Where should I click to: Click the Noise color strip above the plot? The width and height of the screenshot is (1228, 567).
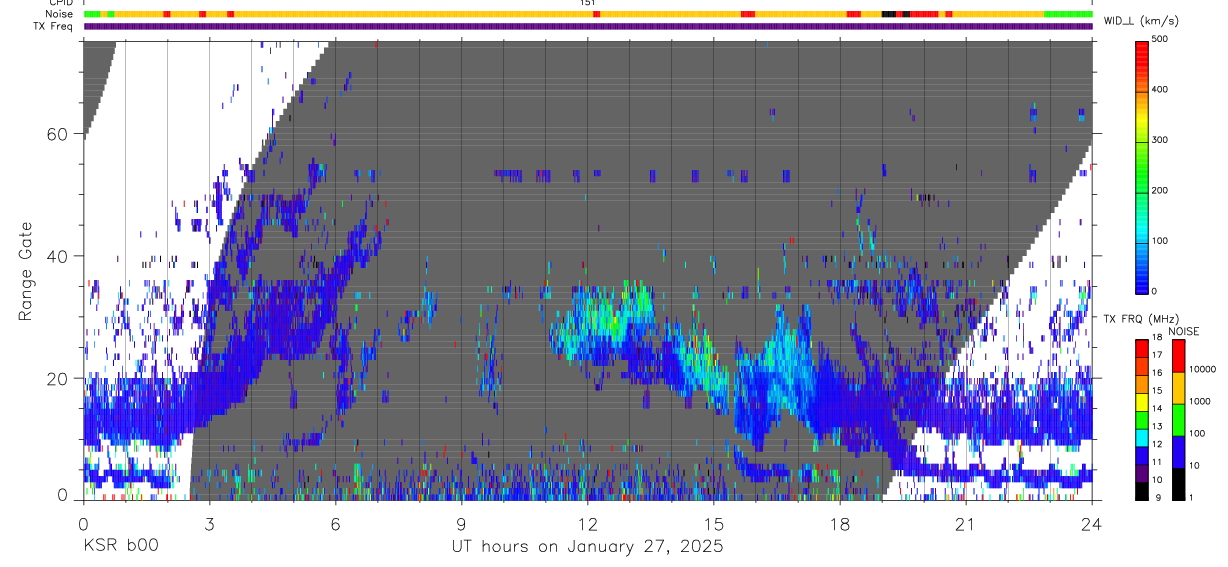point(588,14)
